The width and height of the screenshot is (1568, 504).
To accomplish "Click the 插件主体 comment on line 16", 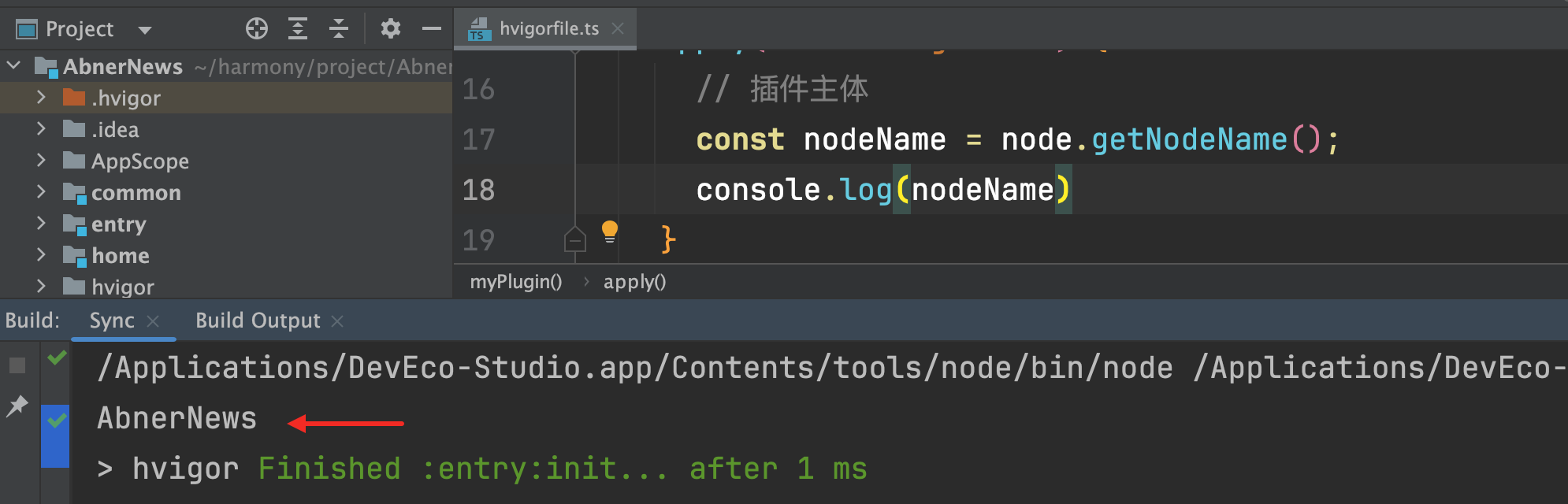I will tap(809, 89).
